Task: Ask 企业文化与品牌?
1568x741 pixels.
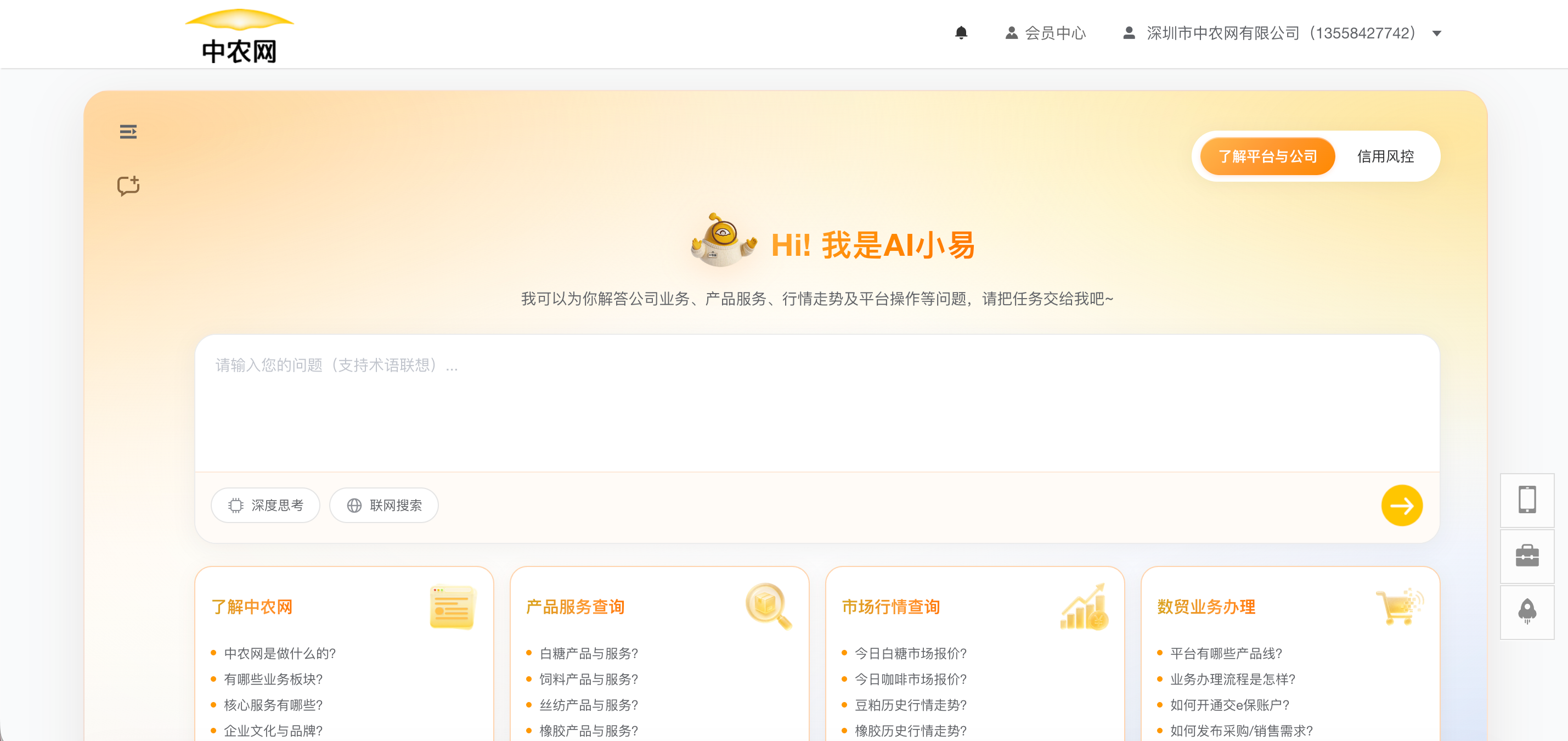Action: click(273, 730)
